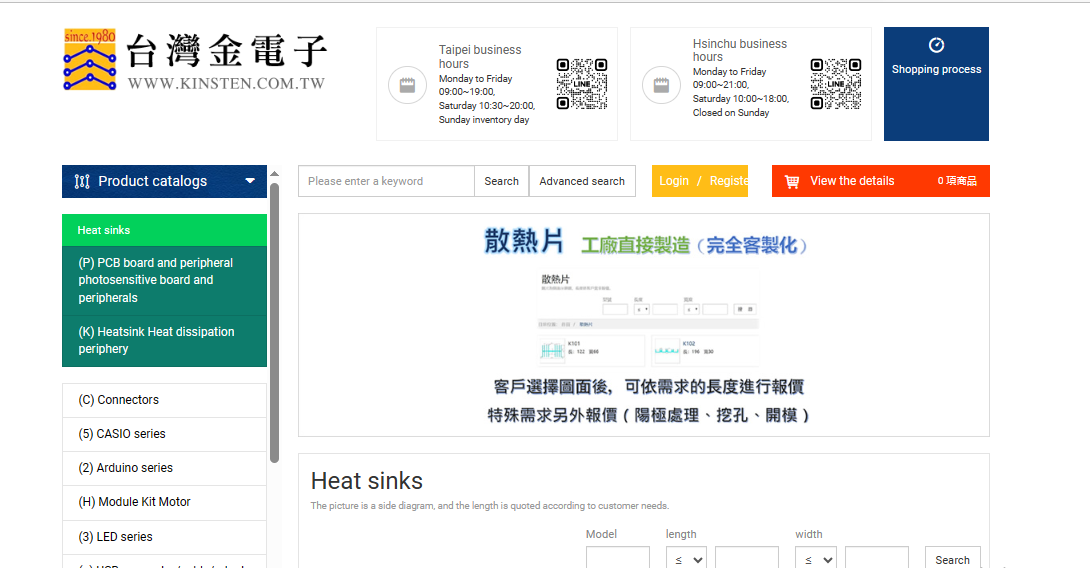The width and height of the screenshot is (1090, 568).
Task: Click the shopping cart icon
Action: [792, 181]
